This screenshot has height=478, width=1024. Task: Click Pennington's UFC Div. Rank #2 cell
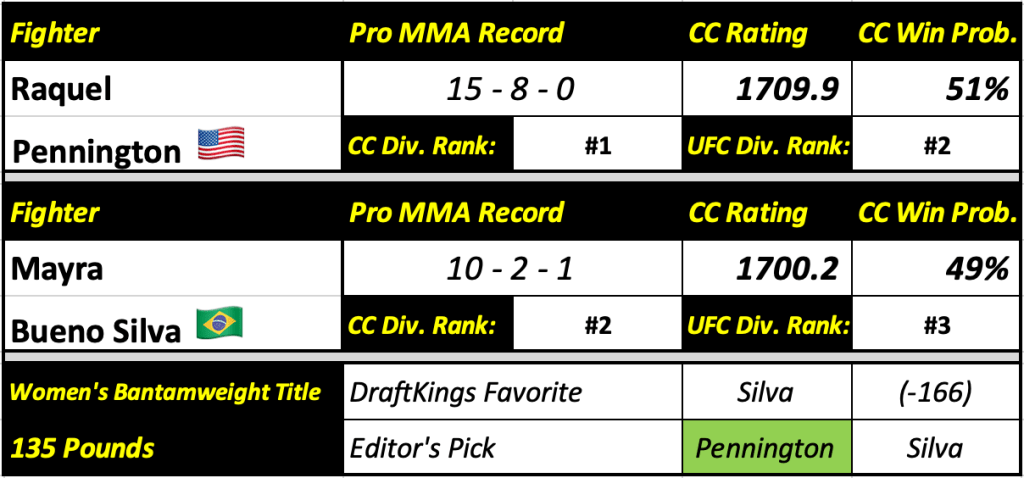click(x=936, y=146)
